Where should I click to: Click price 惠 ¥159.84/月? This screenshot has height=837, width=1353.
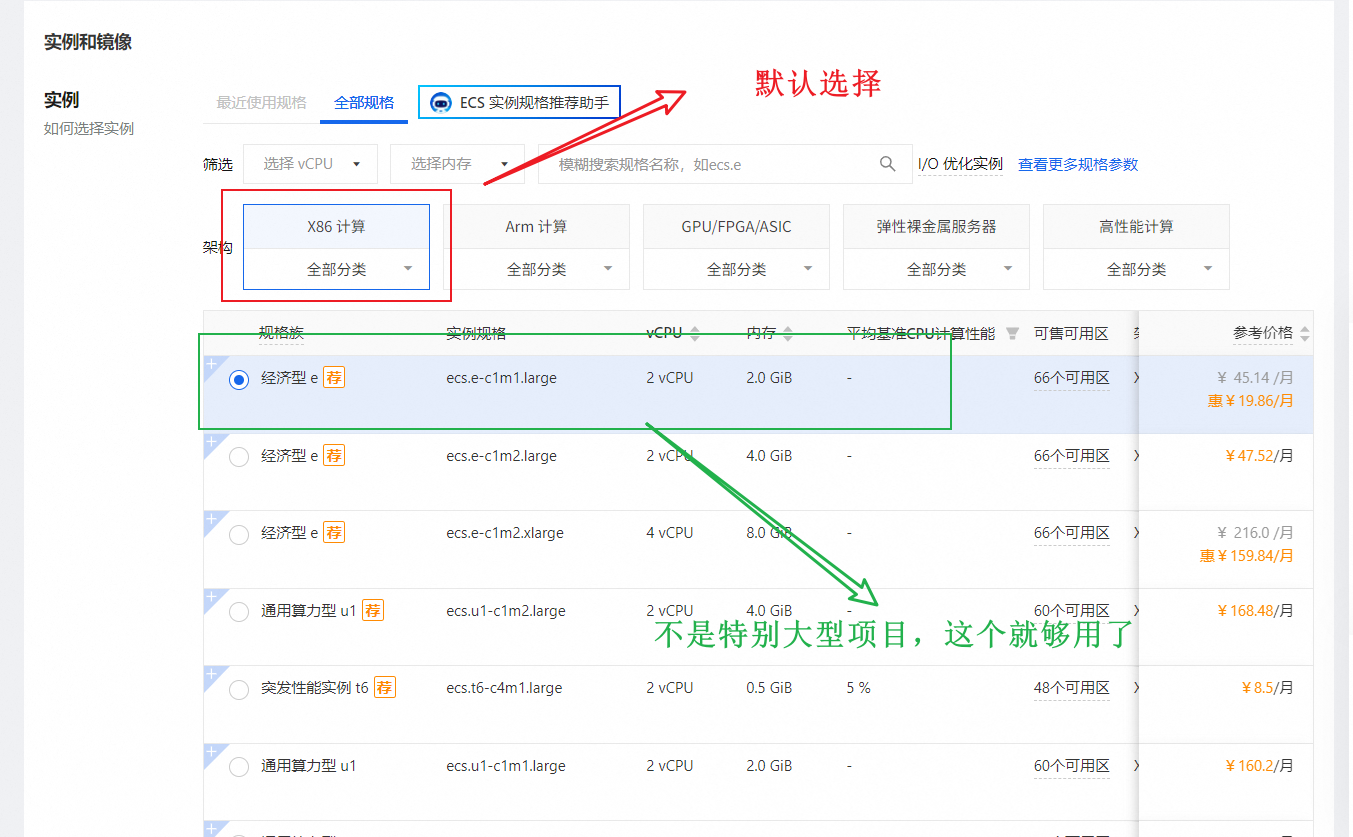click(1246, 556)
